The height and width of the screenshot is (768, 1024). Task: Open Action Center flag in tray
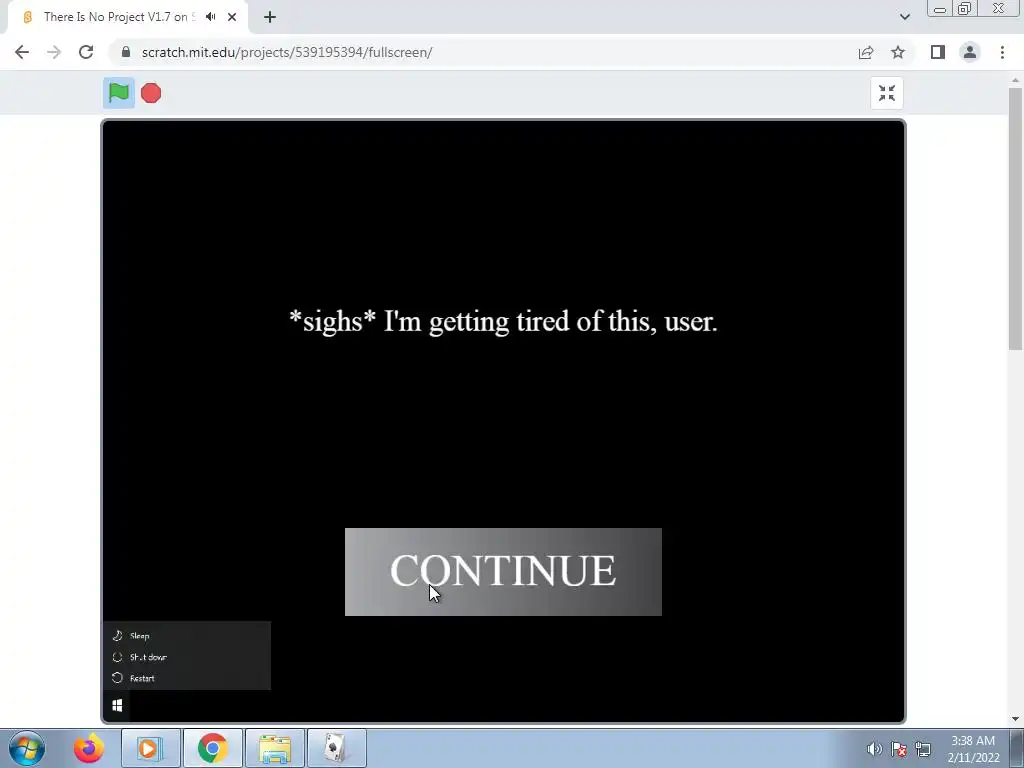click(899, 749)
